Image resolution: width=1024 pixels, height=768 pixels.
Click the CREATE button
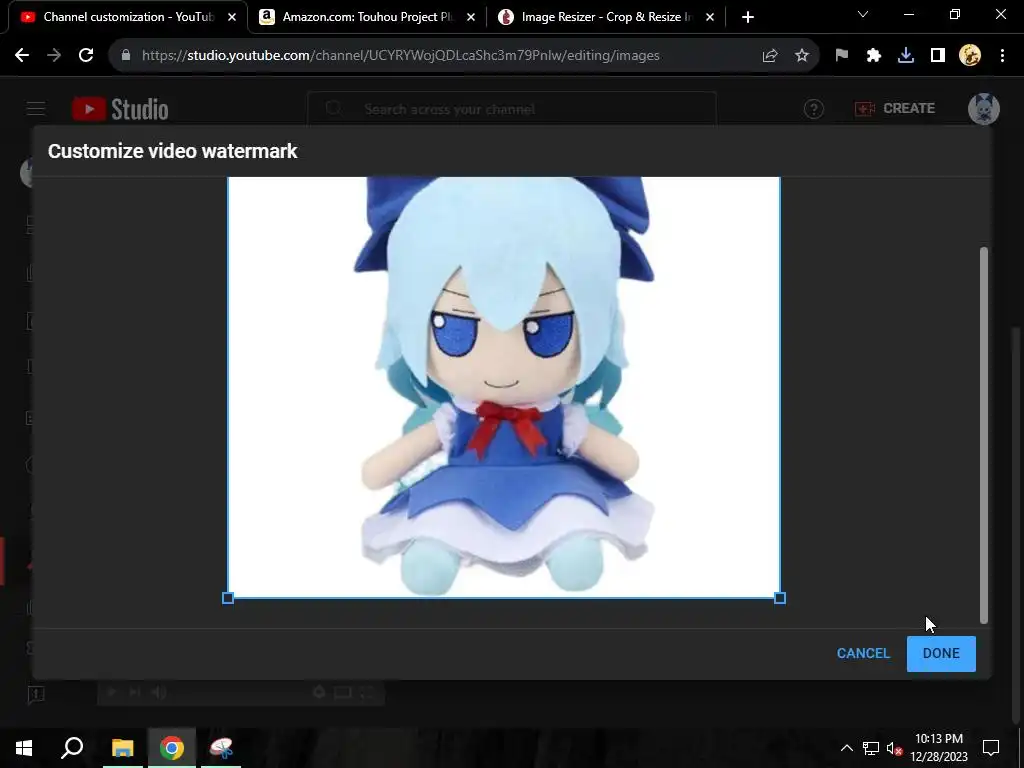[895, 108]
